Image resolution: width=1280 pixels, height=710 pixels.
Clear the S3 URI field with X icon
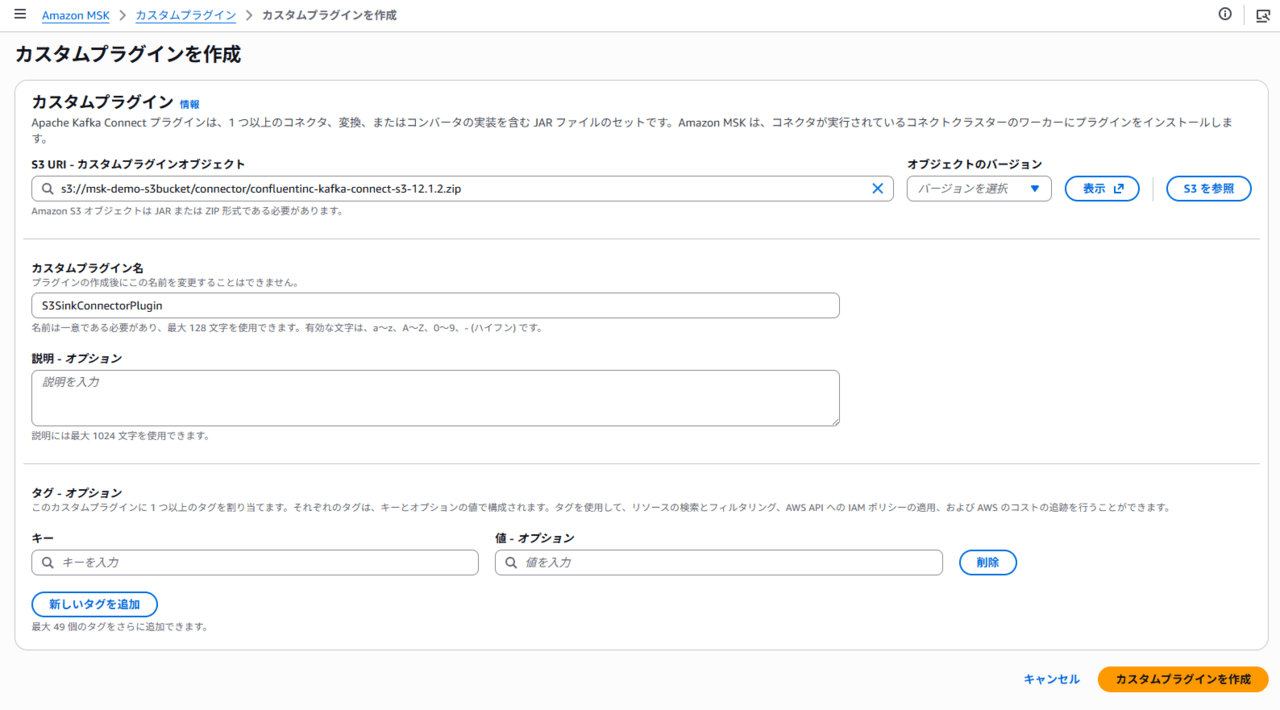878,188
